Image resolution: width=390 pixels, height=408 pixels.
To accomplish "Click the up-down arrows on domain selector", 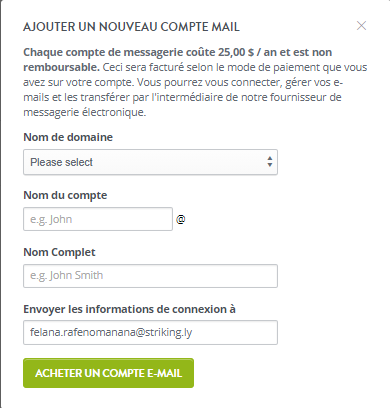I will (270, 162).
